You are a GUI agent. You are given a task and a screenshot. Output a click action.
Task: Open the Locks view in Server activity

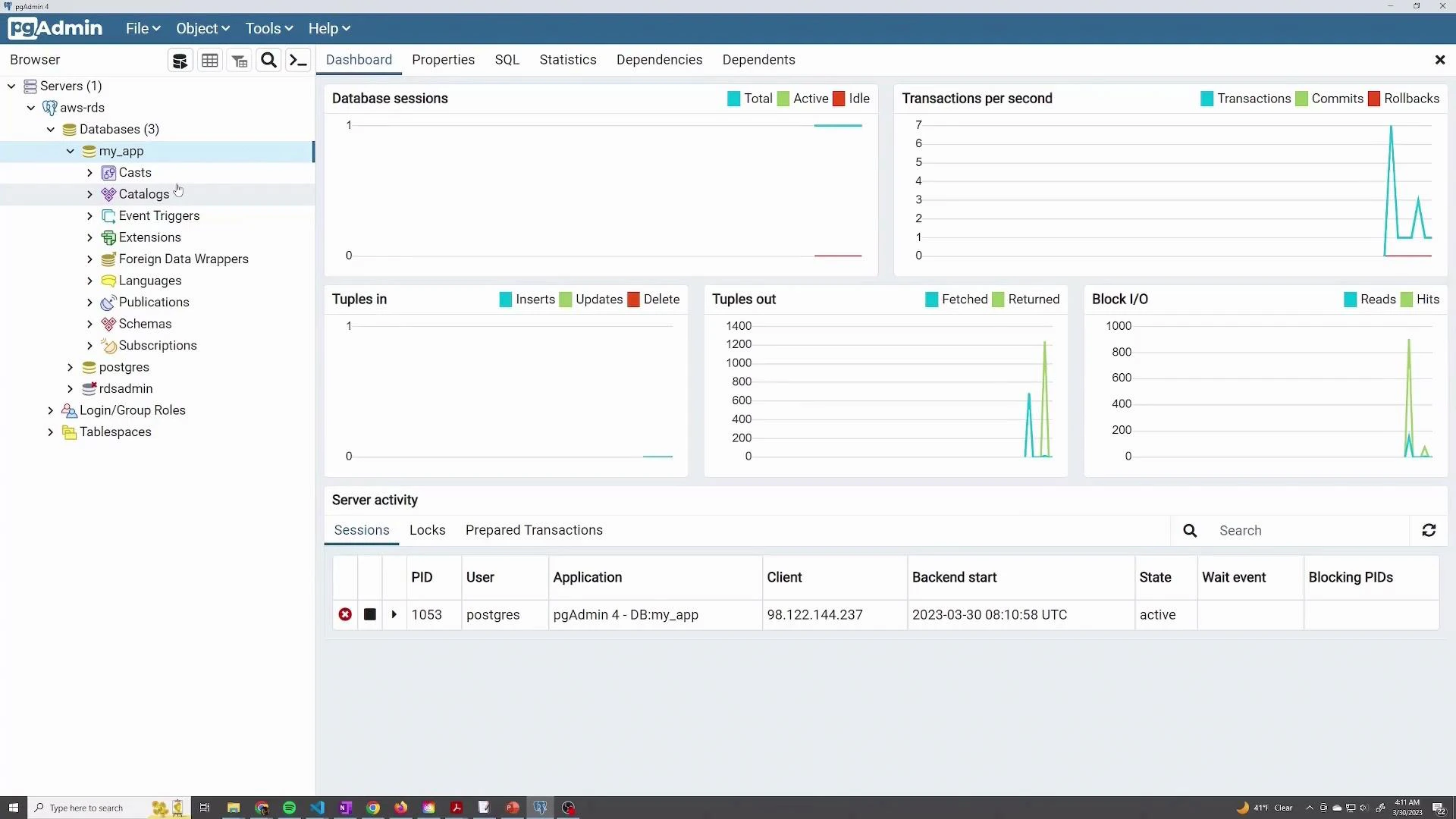(x=427, y=530)
